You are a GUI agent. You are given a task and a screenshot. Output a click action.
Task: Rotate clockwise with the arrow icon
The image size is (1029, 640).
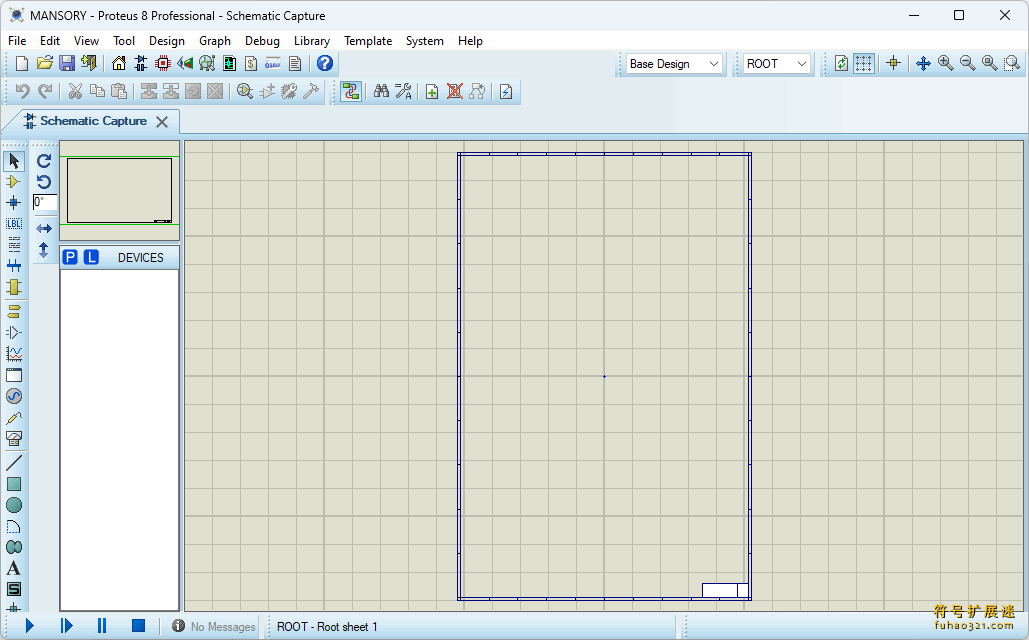[x=44, y=161]
